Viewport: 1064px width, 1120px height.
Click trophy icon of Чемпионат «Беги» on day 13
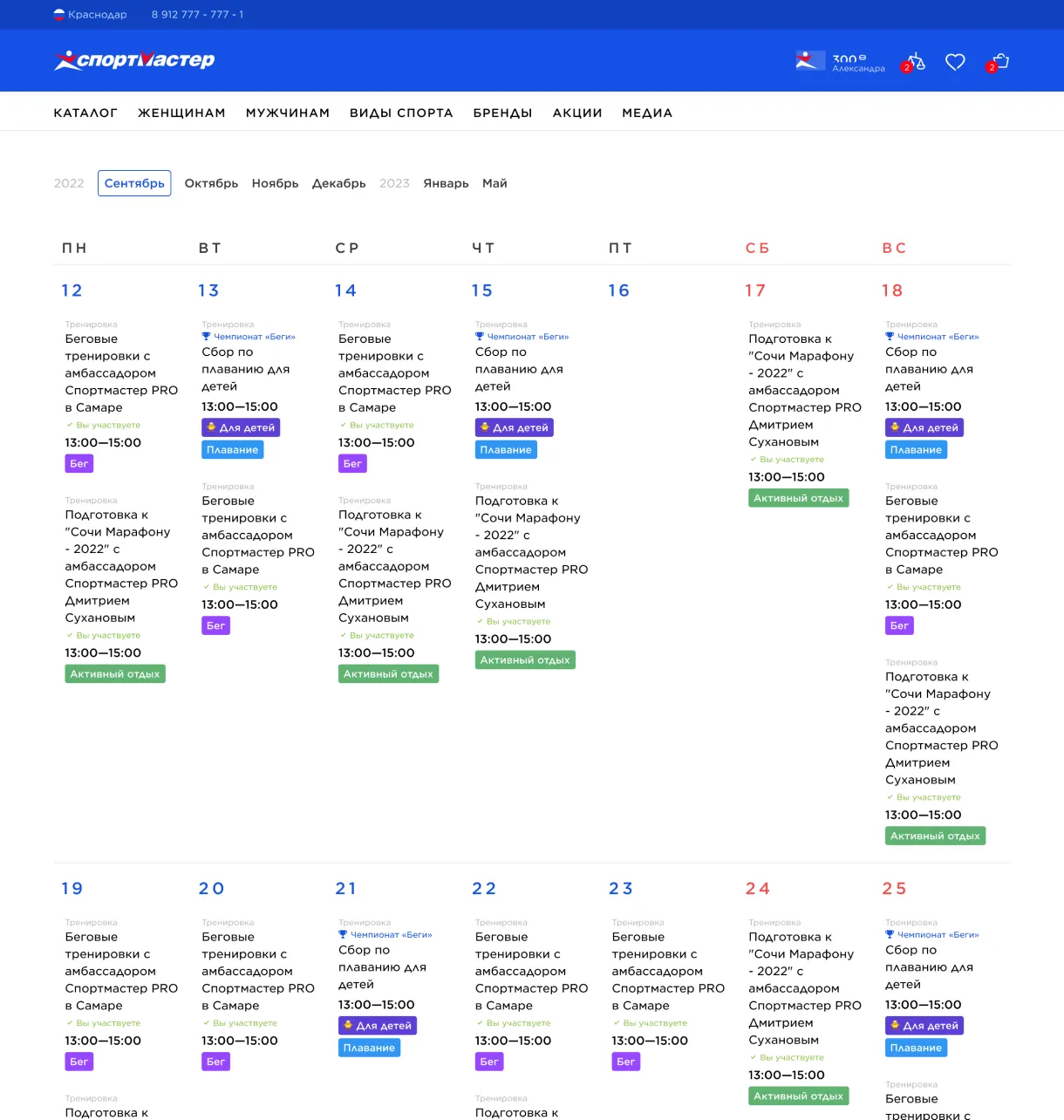tap(206, 337)
